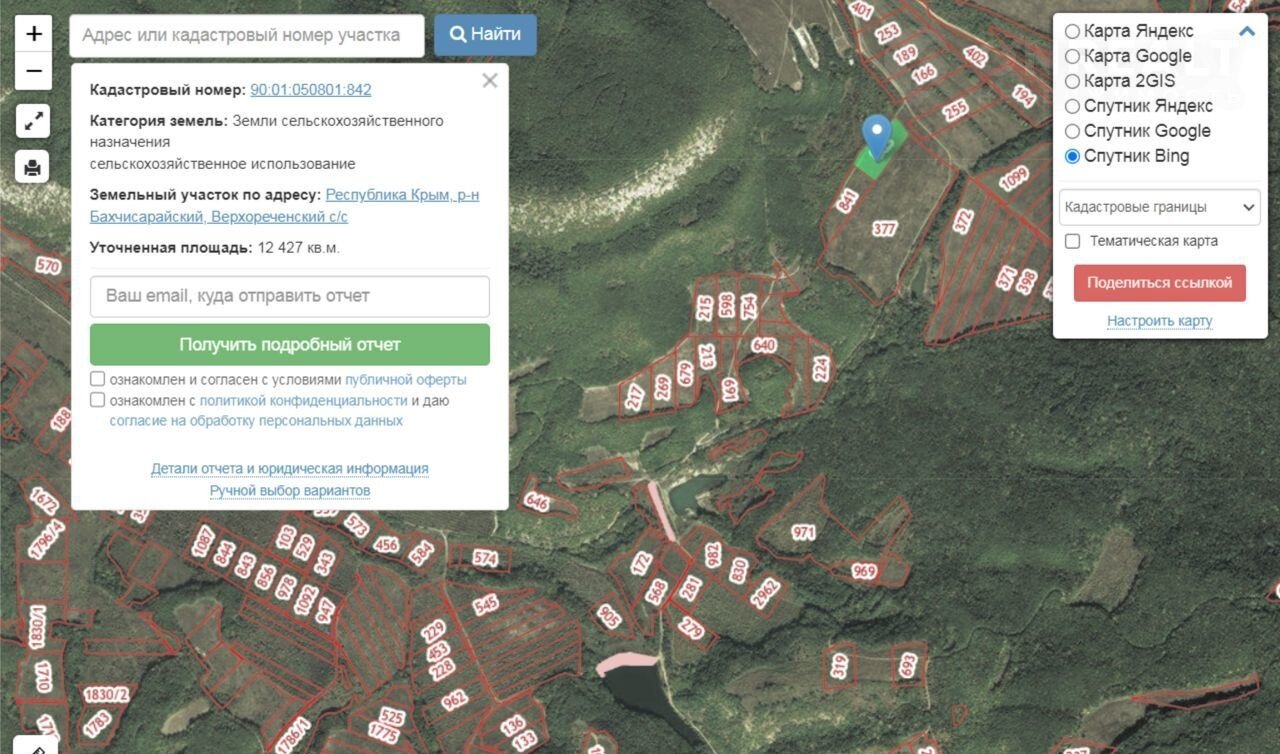The height and width of the screenshot is (754, 1280).
Task: Print the map using printer icon
Action: click(x=33, y=167)
